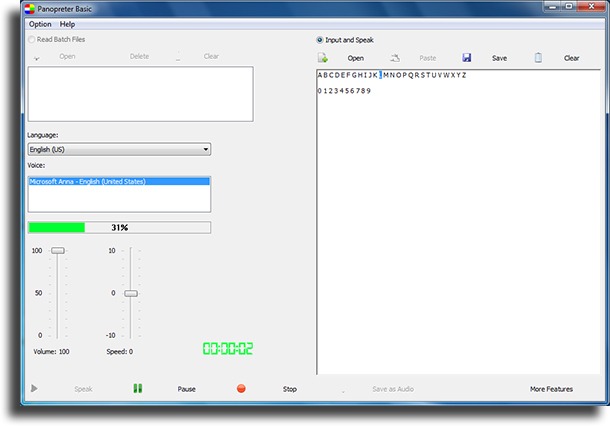The width and height of the screenshot is (610, 426).
Task: Open the Help menu
Action: pyautogui.click(x=67, y=24)
